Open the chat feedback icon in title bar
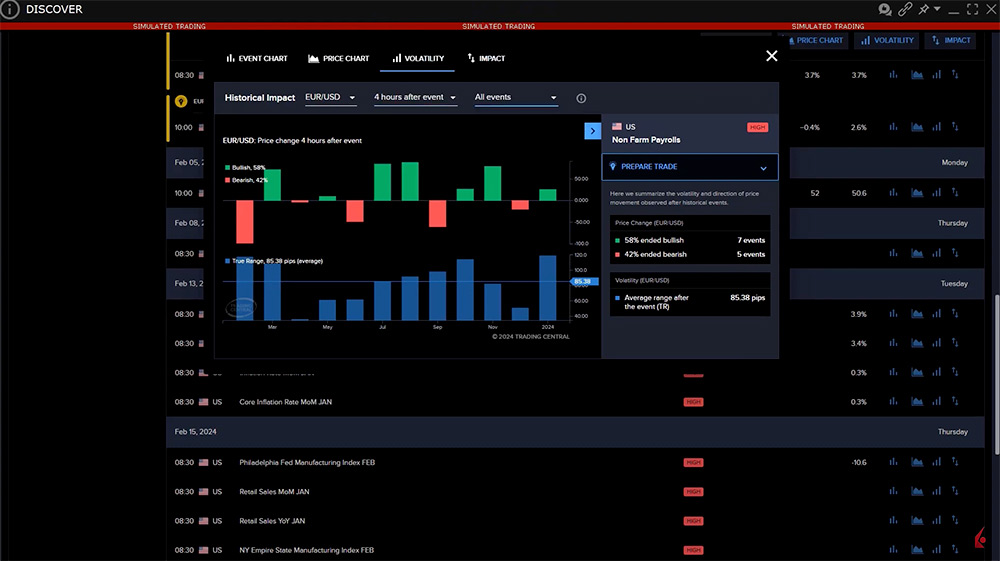Image resolution: width=1000 pixels, height=561 pixels. 885,9
